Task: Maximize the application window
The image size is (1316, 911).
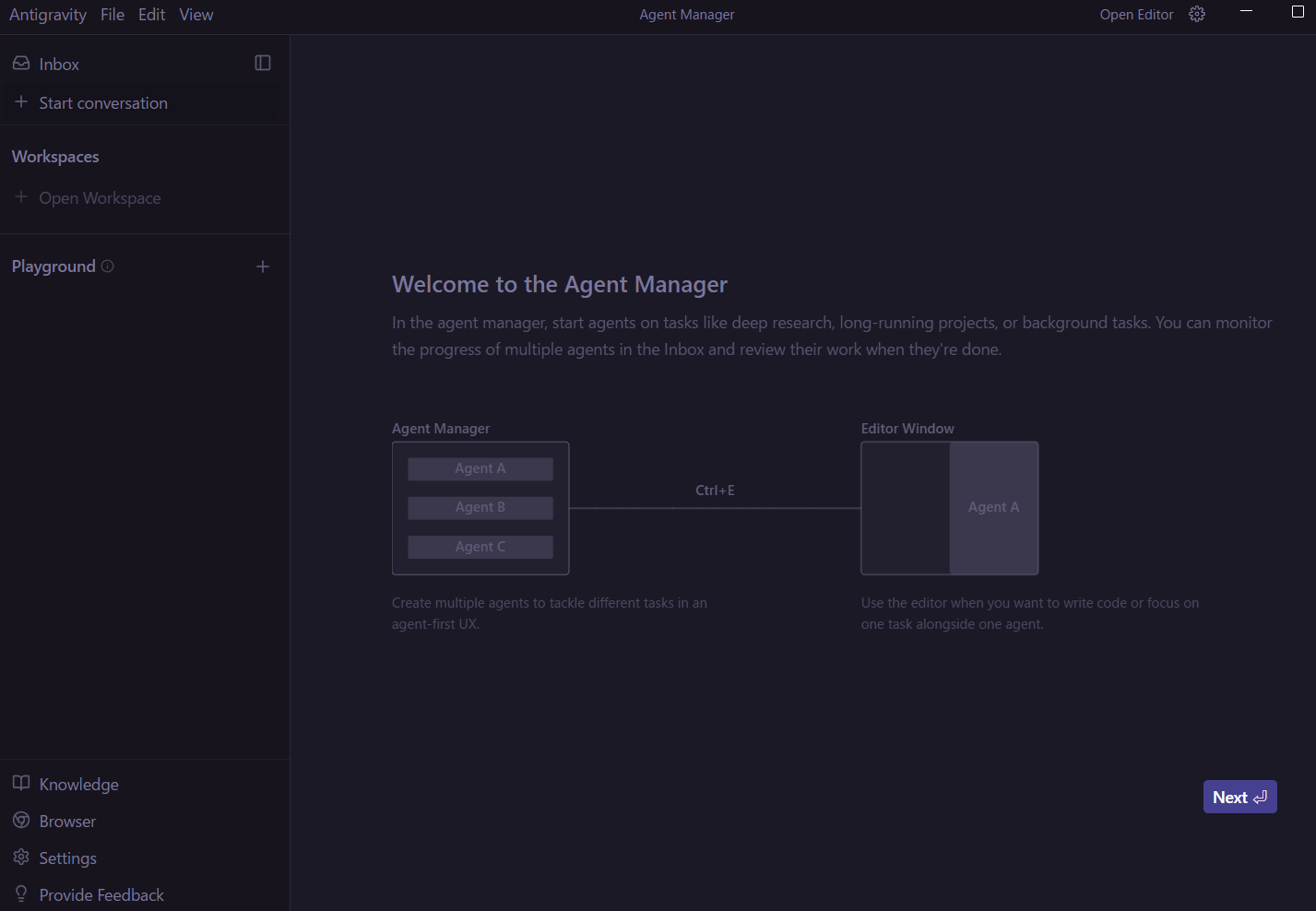Action: pyautogui.click(x=1298, y=12)
